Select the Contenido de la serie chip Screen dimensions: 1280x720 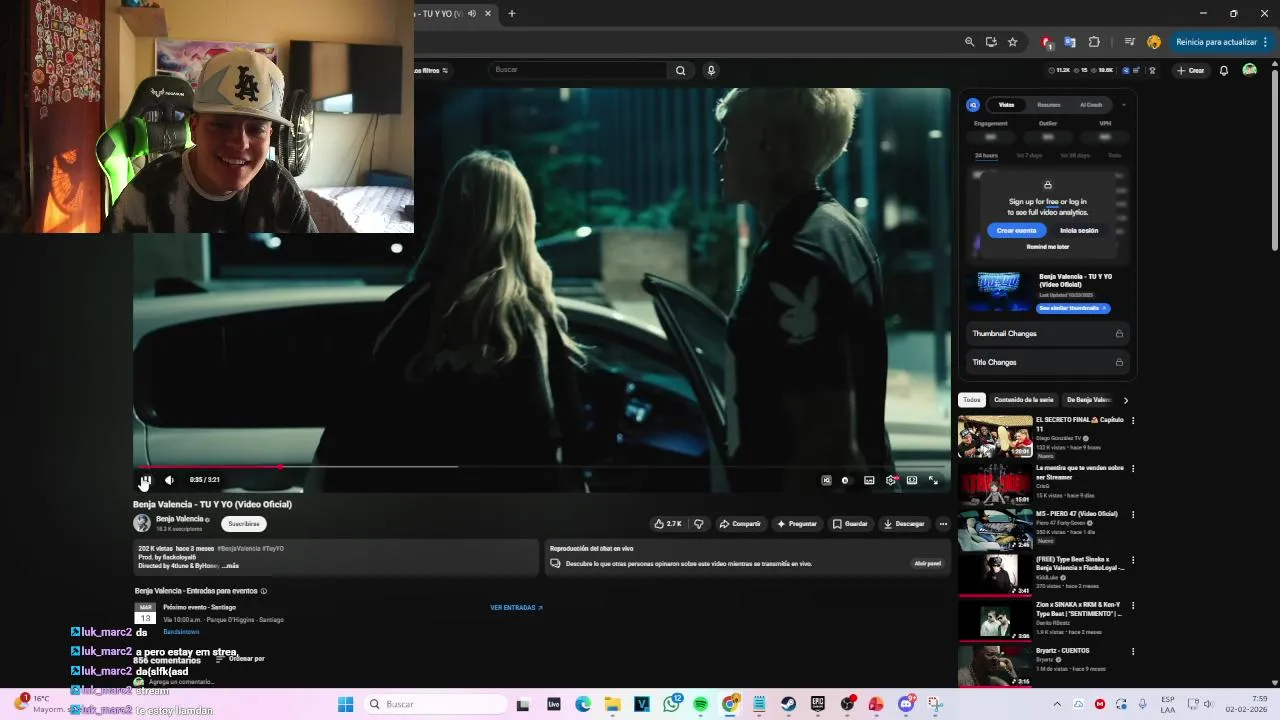1023,400
